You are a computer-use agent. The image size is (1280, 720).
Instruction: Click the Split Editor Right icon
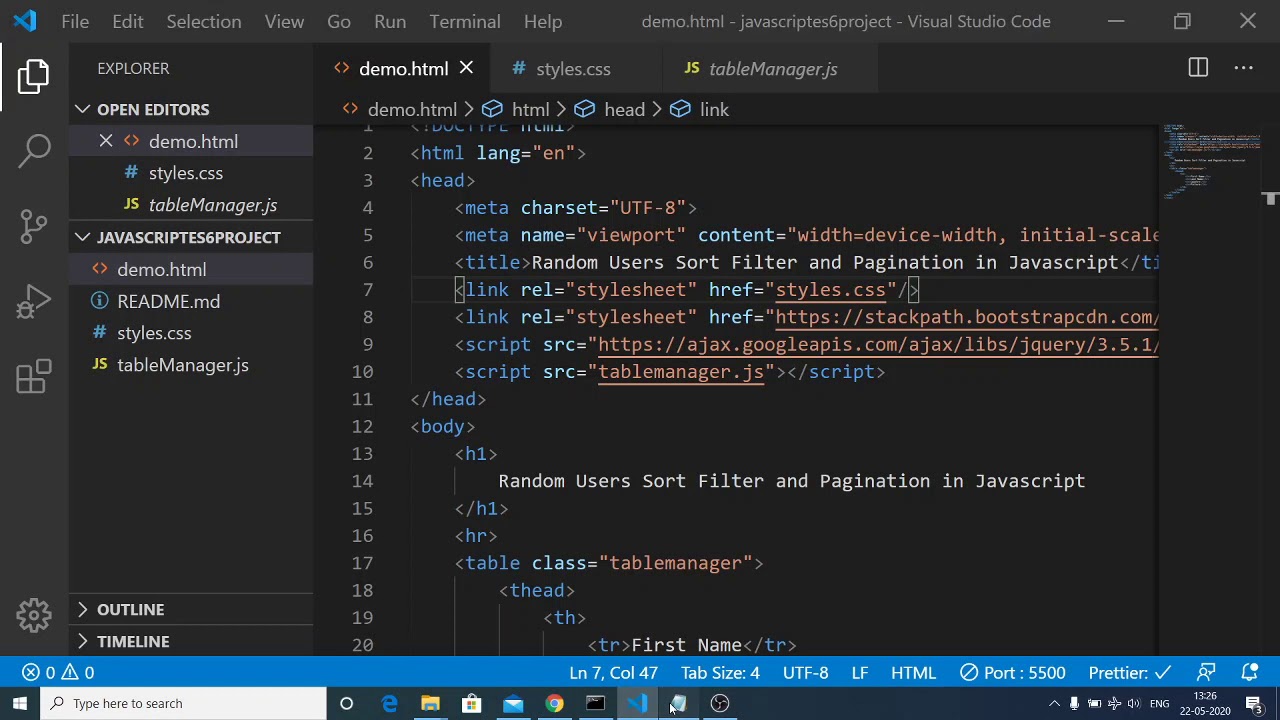[x=1198, y=68]
